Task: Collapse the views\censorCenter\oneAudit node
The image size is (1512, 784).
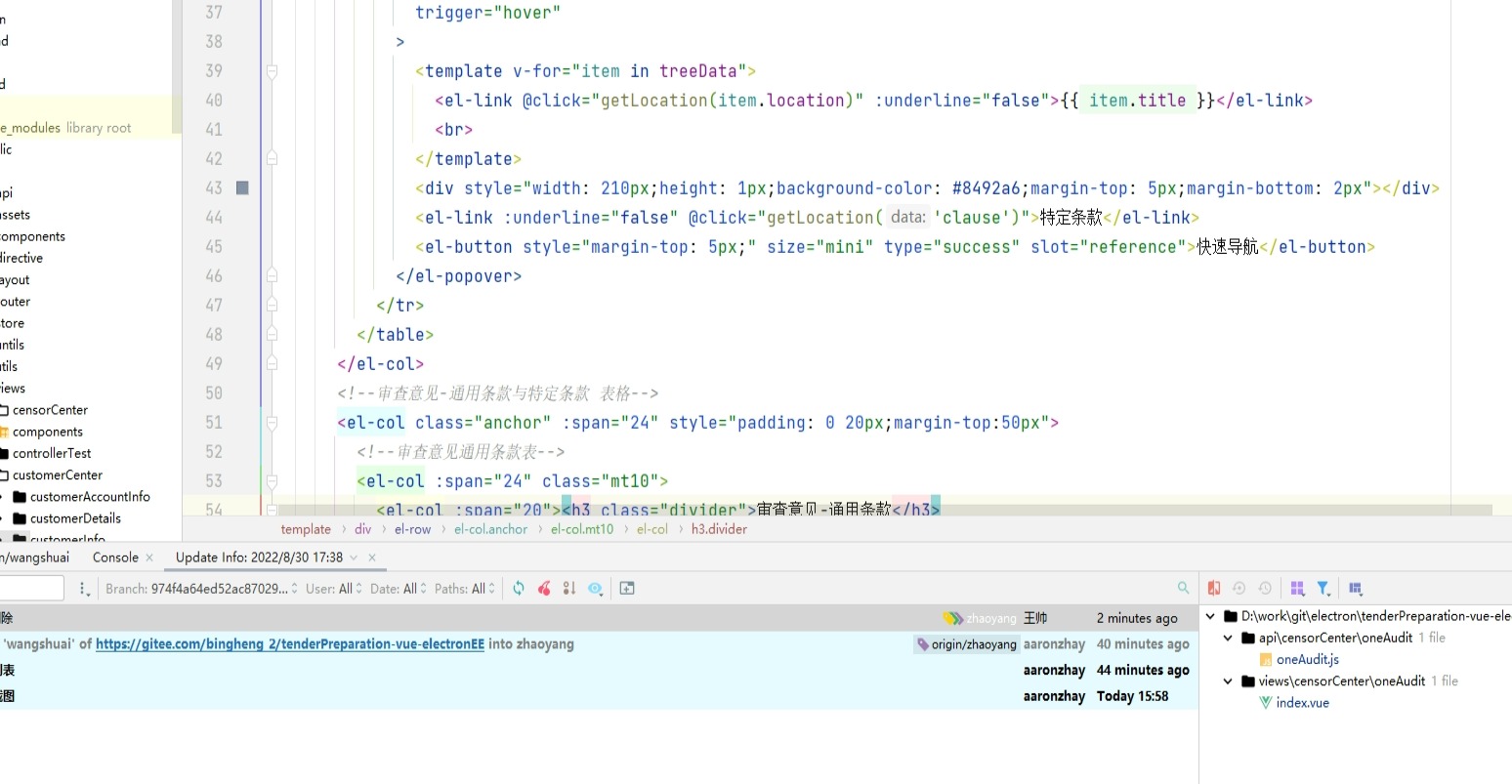Action: 1229,681
